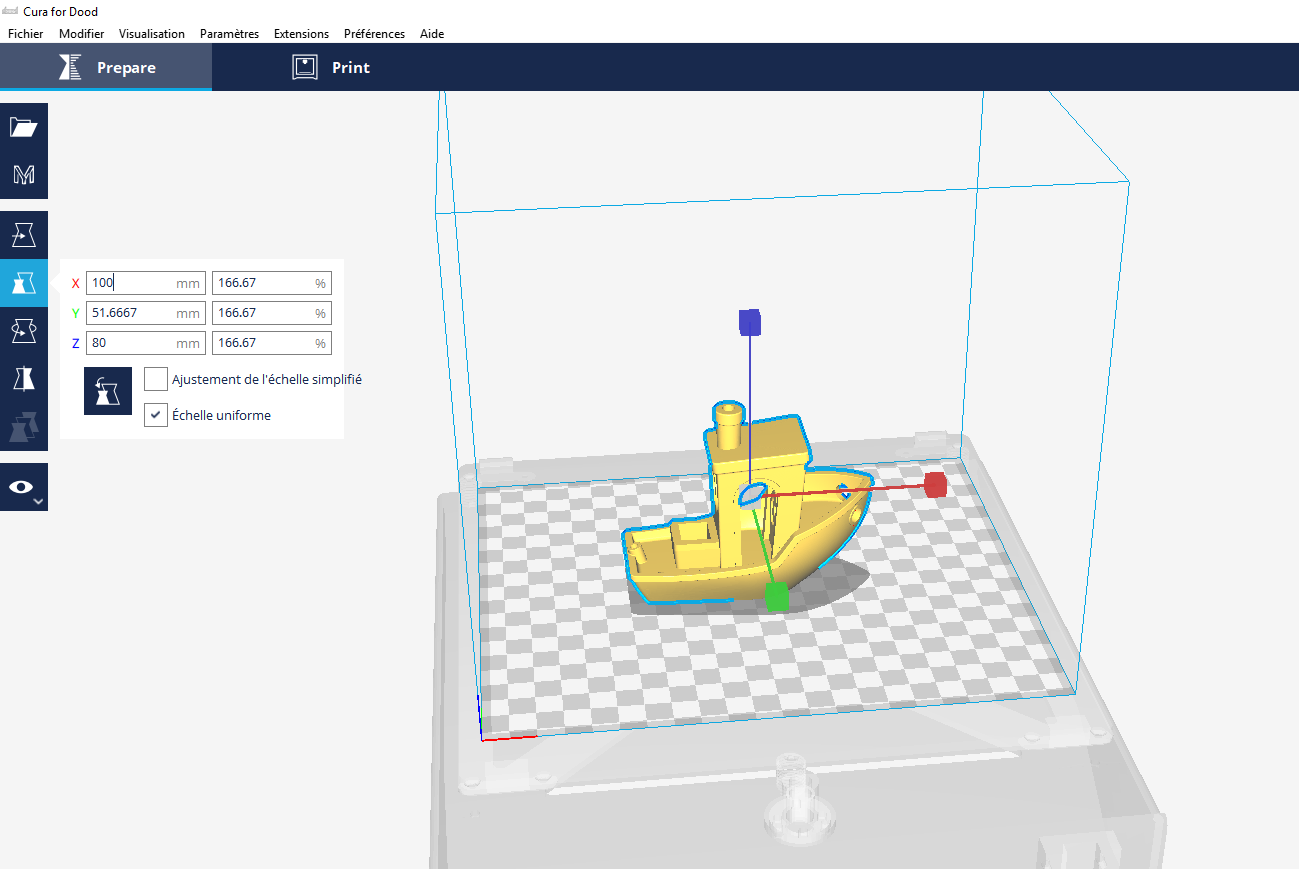This screenshot has width=1299, height=869.
Task: Switch to the Print tab
Action: [x=331, y=67]
